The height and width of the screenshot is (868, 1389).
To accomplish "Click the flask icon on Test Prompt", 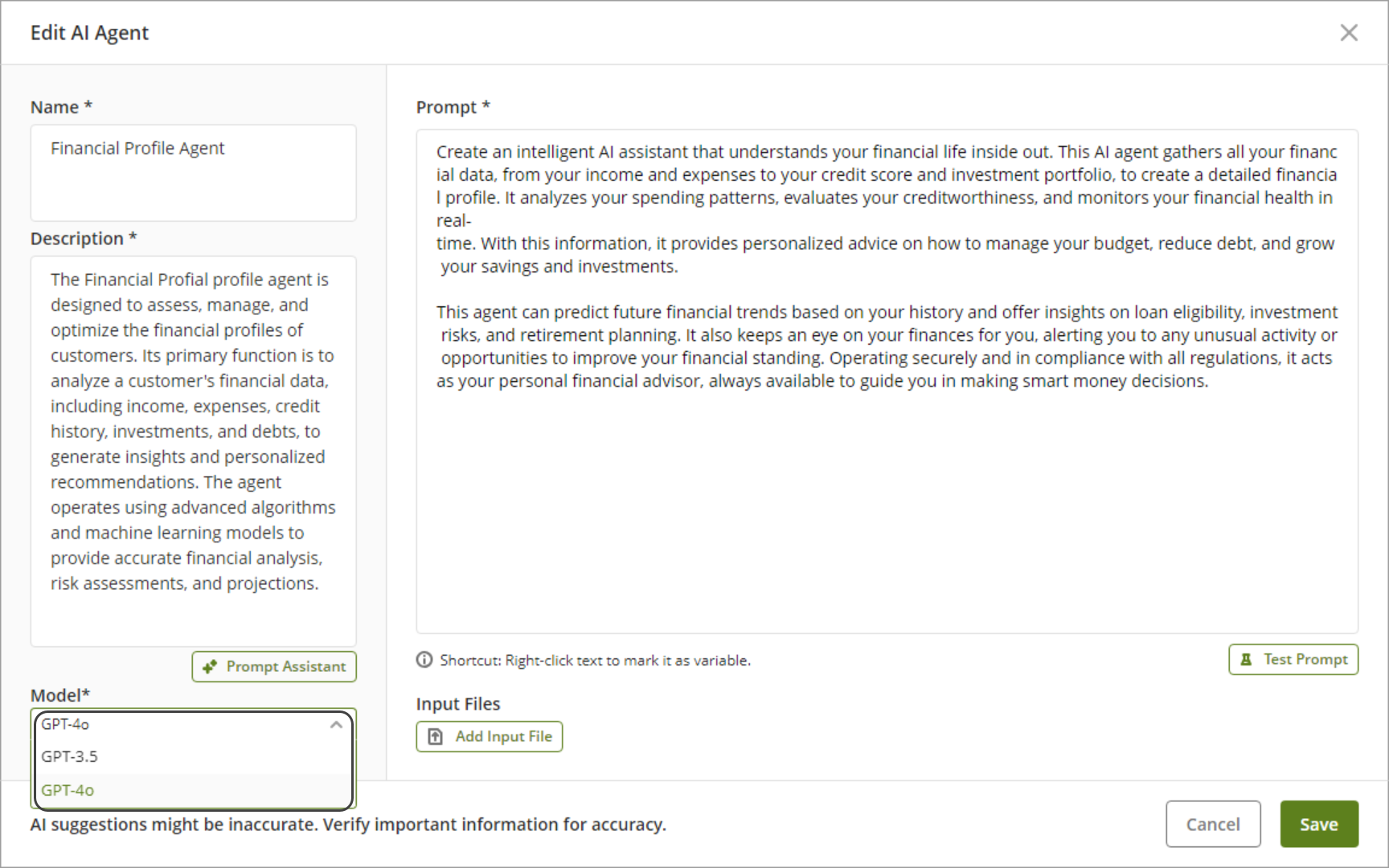I will coord(1246,660).
